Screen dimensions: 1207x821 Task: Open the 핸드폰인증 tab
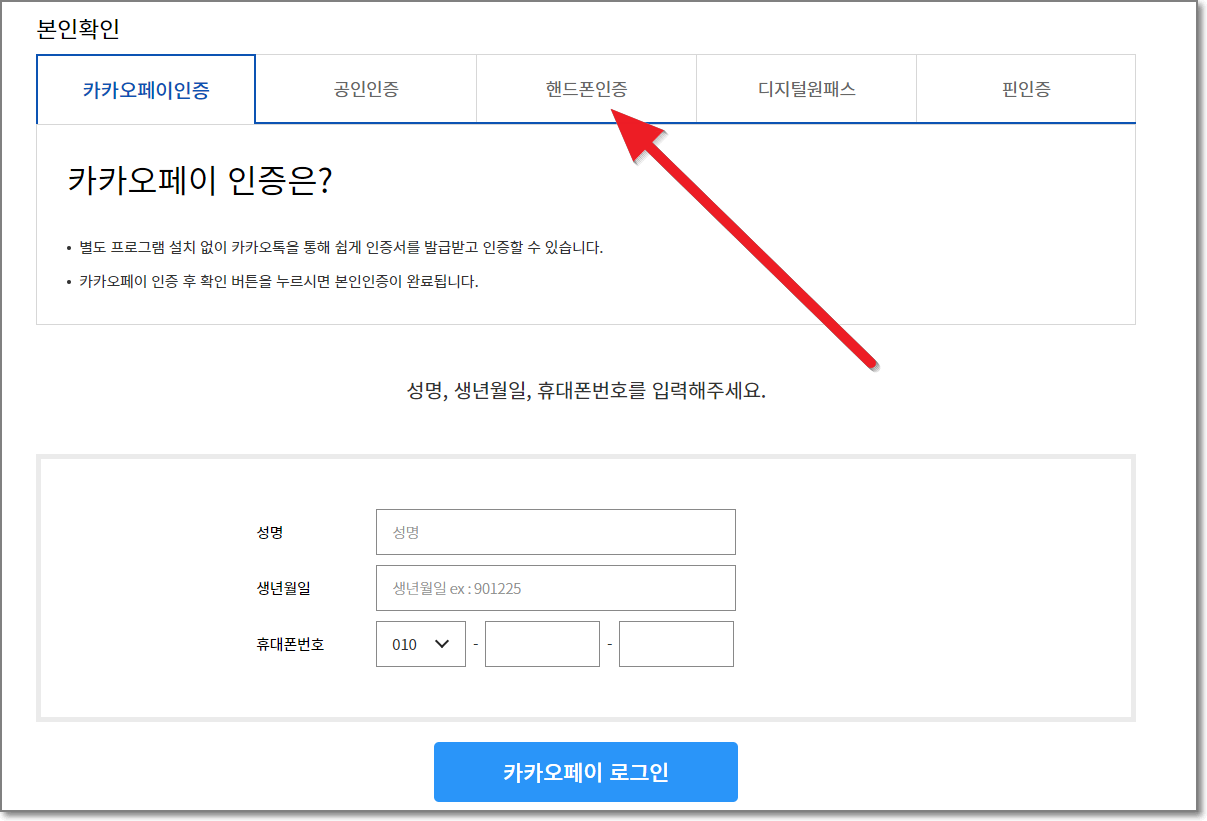tap(586, 89)
